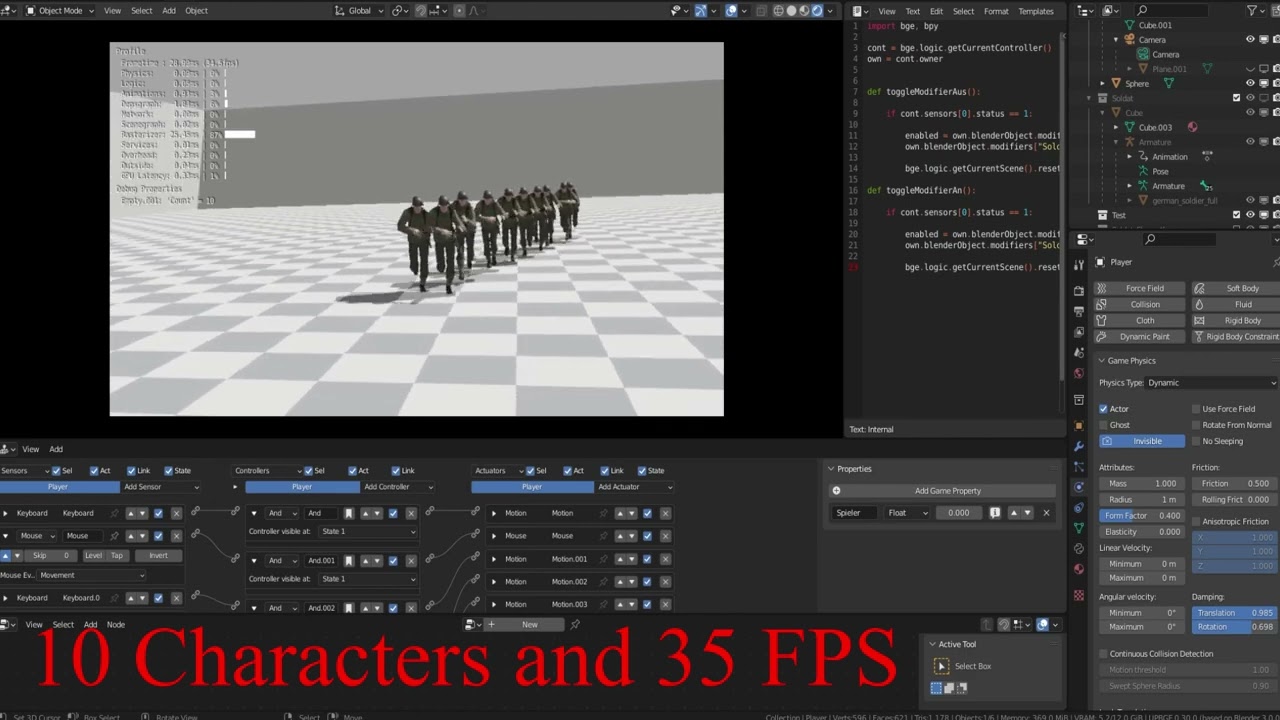The image size is (1280, 720).
Task: Switch to material preview shading
Action: coord(804,11)
